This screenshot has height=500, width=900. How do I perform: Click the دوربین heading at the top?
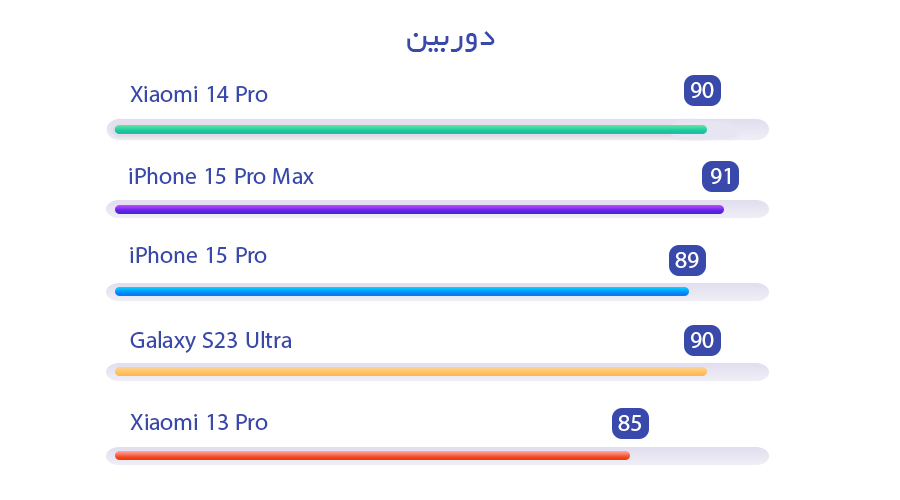[450, 39]
